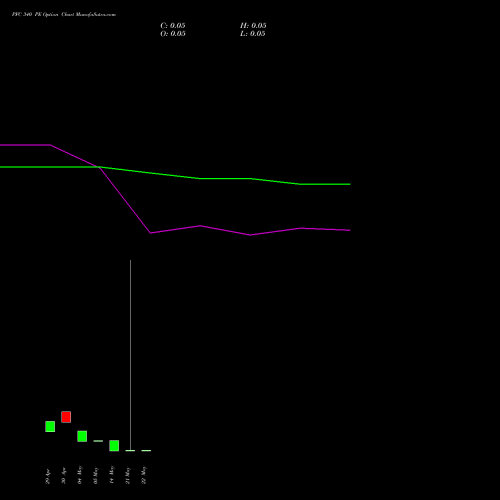Click the "29 Apr" date axis label
500x500 pixels.
(48, 477)
